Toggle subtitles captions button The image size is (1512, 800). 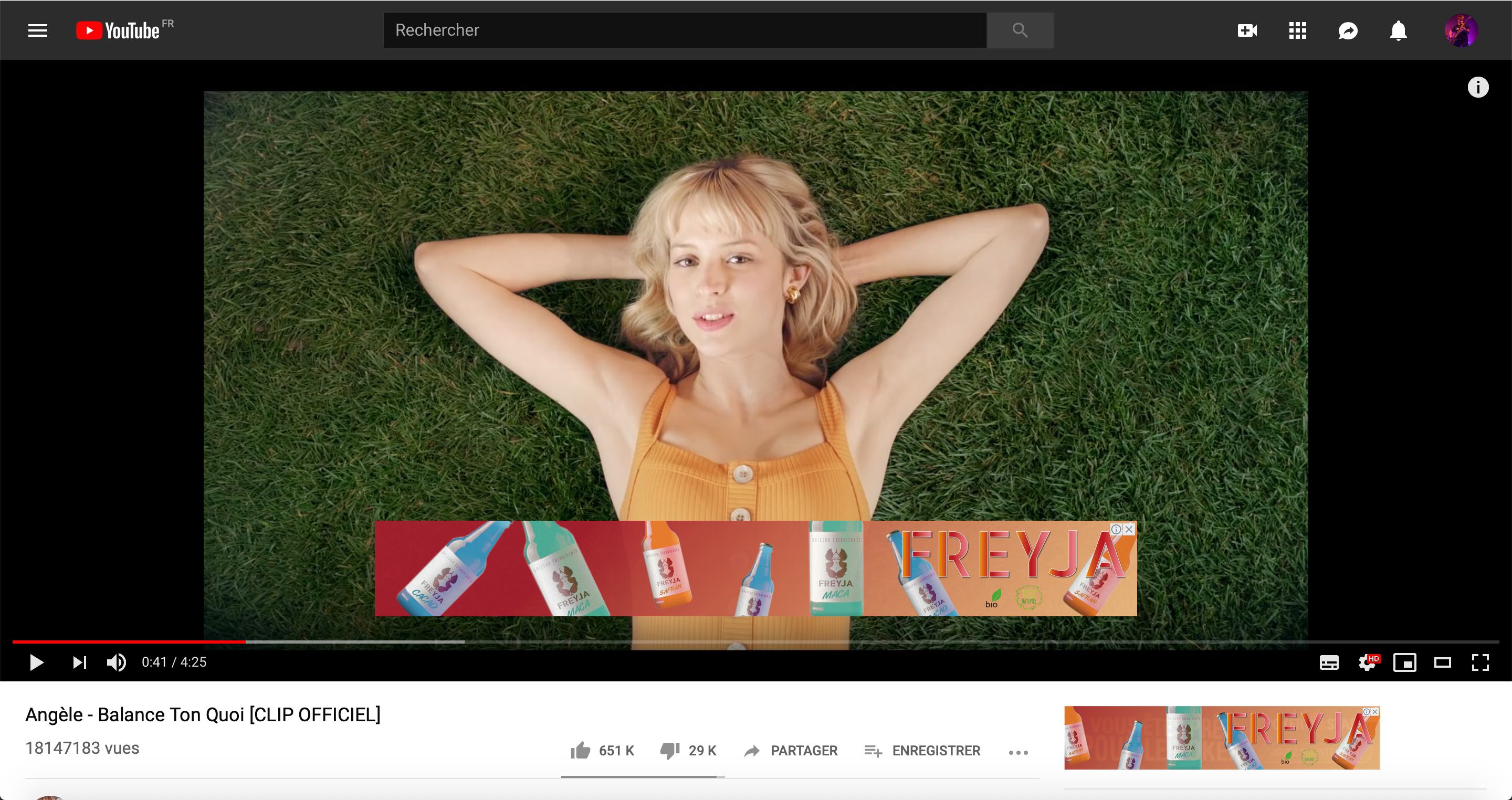pos(1329,662)
